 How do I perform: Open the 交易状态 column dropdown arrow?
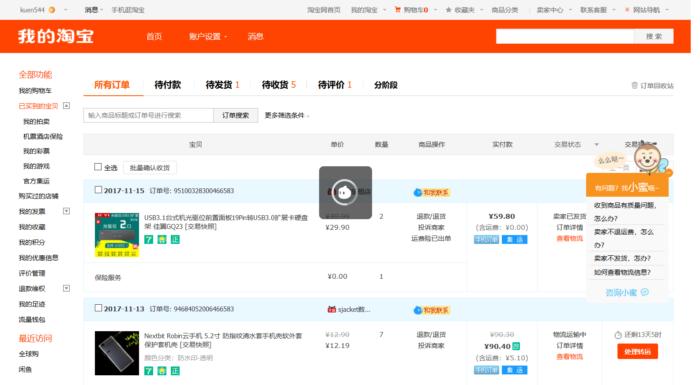[596, 145]
